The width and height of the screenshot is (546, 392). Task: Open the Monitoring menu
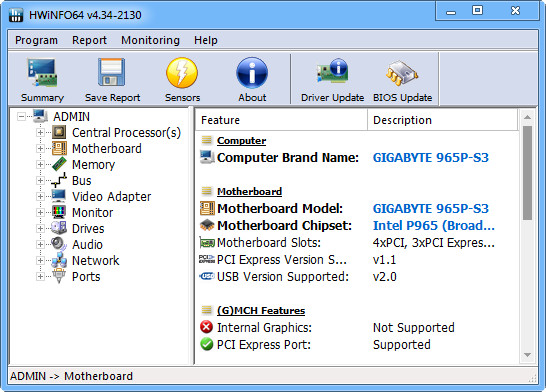[x=150, y=40]
